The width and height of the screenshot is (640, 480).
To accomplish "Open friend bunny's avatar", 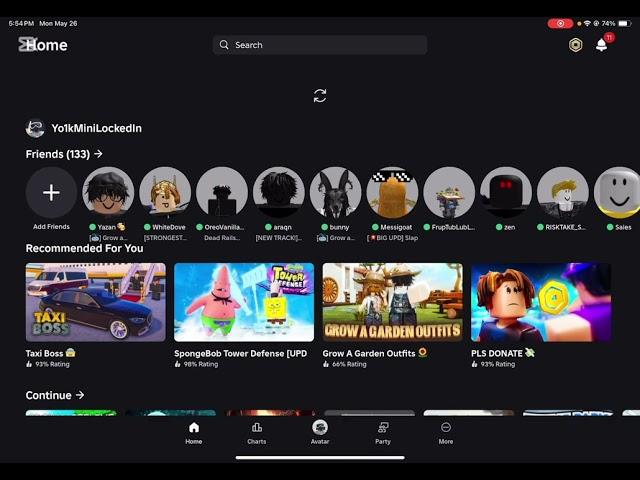I will (336, 192).
